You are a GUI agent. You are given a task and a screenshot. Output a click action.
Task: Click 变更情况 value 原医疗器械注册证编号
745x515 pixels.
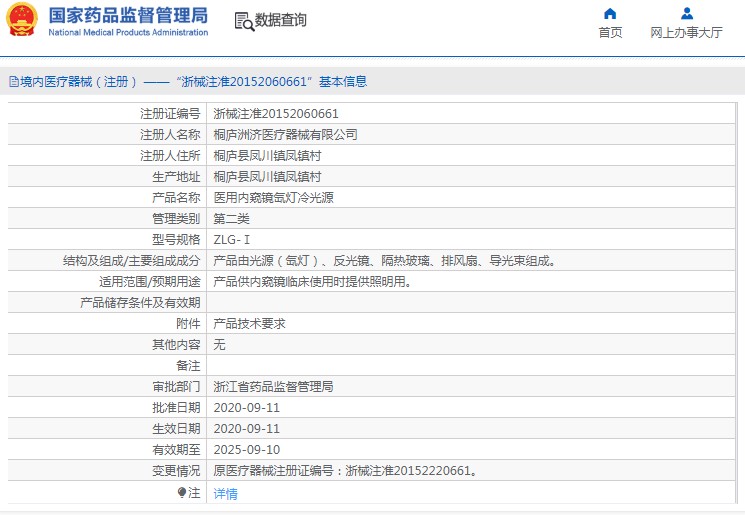345,471
